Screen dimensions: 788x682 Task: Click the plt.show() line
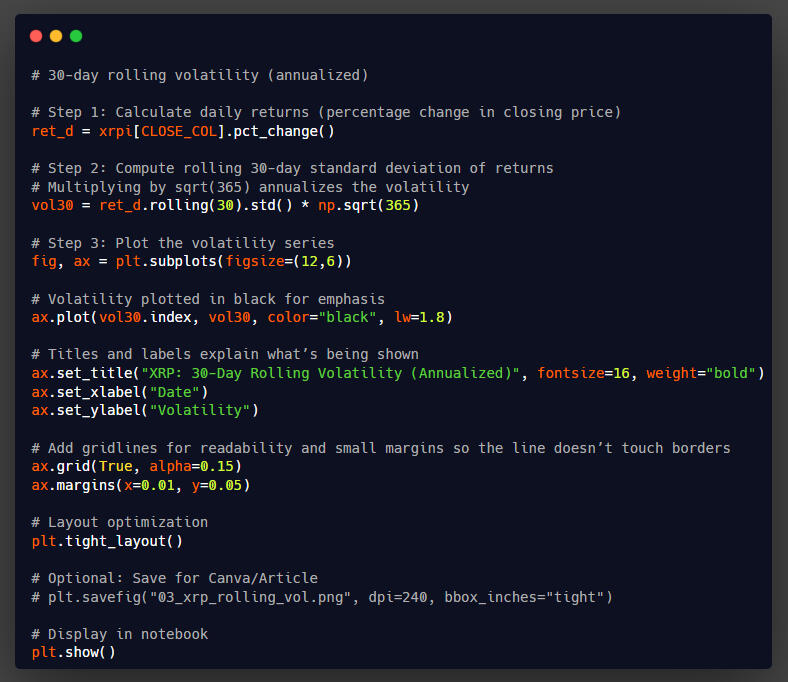[73, 652]
